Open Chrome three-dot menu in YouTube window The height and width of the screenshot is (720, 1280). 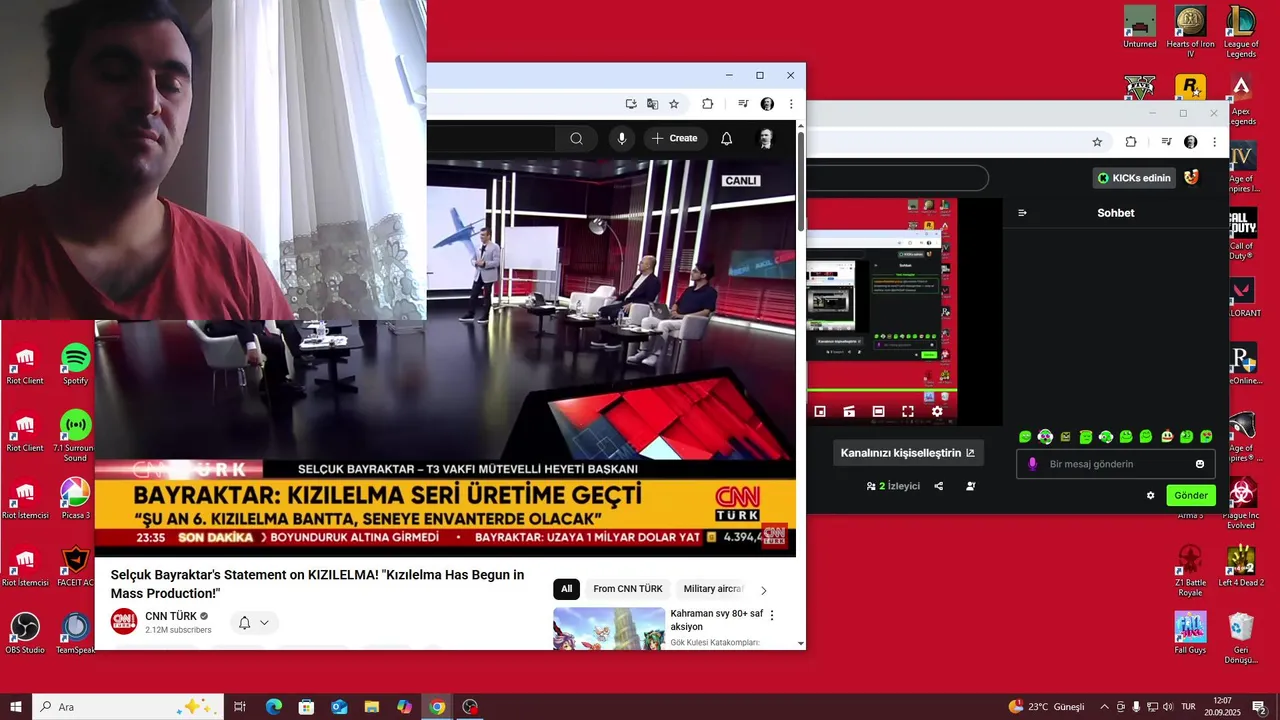click(x=791, y=104)
